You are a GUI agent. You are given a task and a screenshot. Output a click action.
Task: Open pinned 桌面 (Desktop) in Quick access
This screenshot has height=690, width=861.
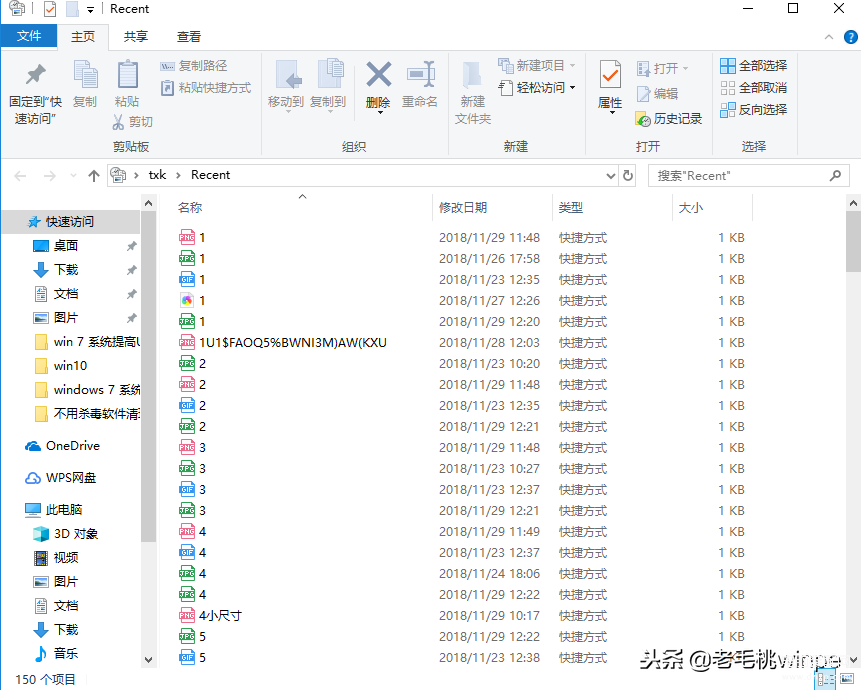66,246
